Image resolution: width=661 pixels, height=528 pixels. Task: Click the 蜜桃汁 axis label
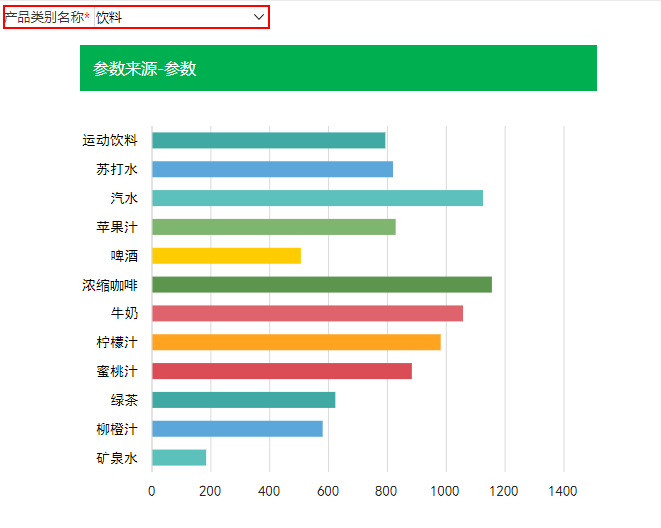(117, 371)
